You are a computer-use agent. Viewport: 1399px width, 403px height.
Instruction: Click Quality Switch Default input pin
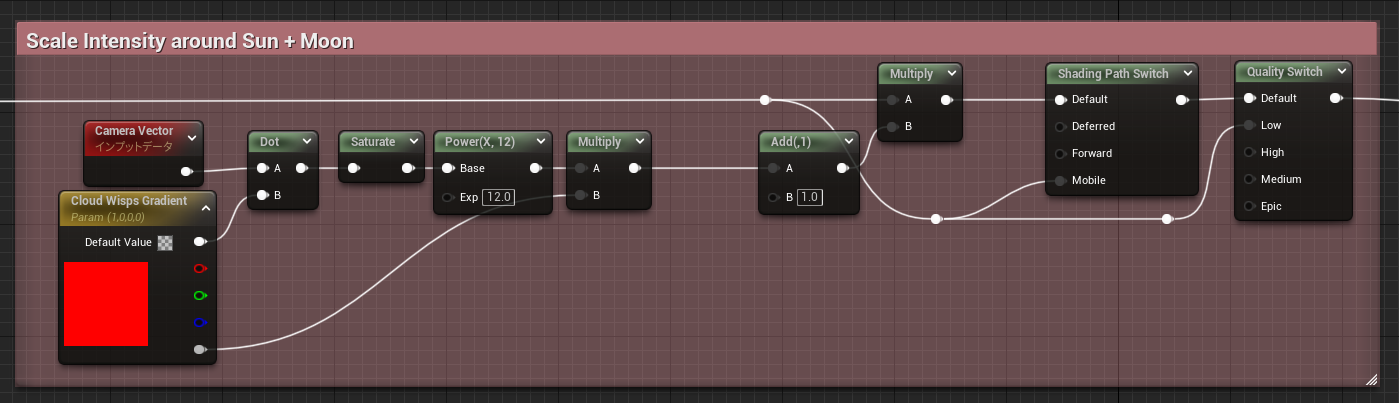click(1249, 98)
